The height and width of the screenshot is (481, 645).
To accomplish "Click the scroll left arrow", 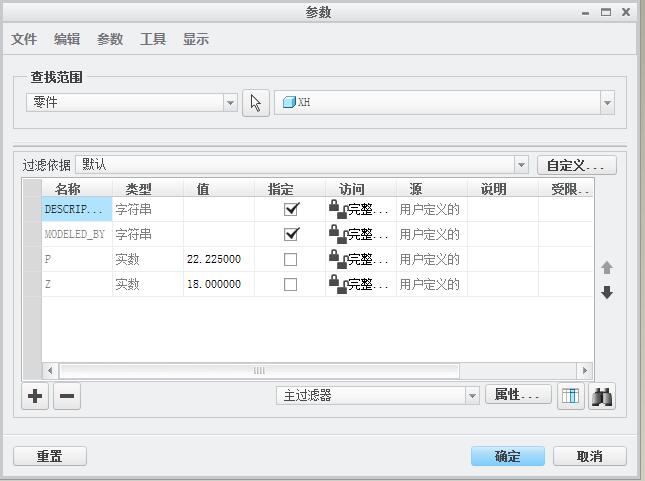I will coord(50,371).
